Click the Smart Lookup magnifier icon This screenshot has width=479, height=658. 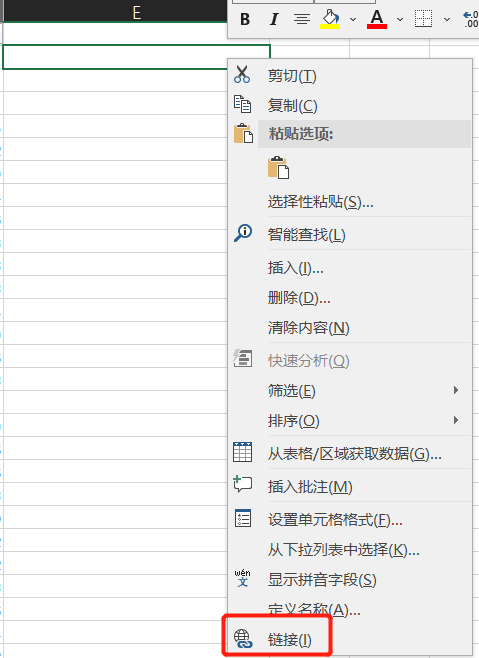point(243,233)
